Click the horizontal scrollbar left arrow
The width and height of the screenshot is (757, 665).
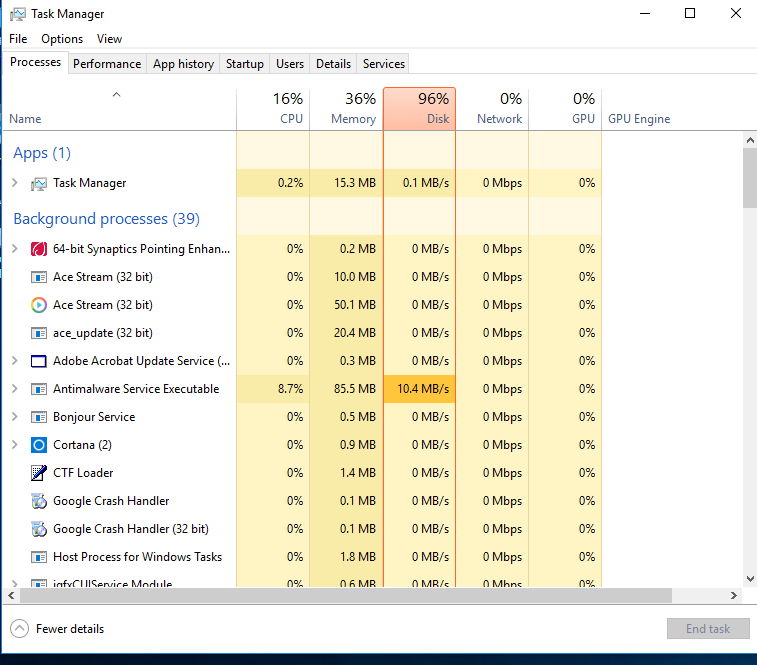[x=11, y=595]
